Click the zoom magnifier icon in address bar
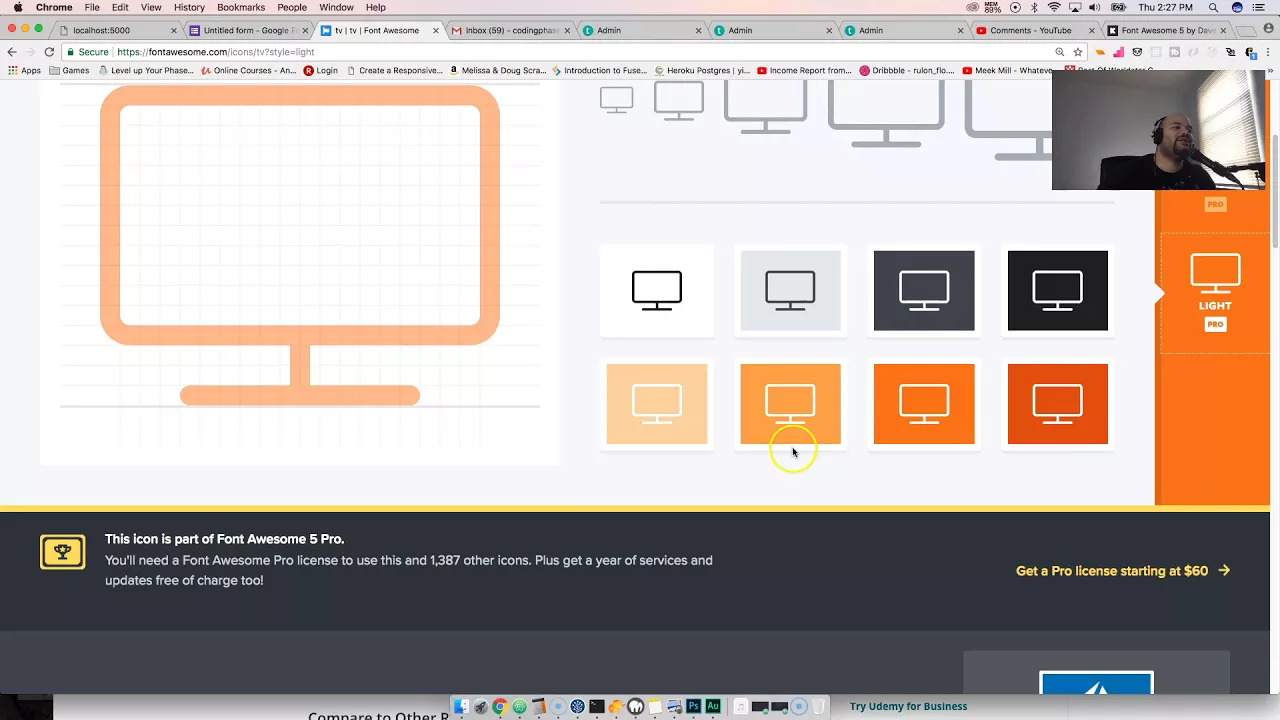 tap(1060, 52)
